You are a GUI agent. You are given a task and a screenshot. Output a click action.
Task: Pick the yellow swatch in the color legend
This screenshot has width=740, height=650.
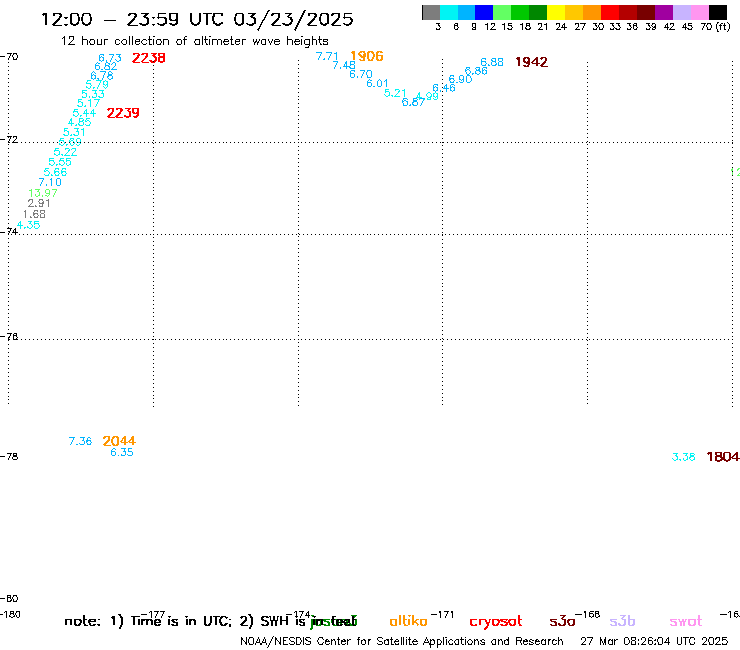[x=556, y=12]
